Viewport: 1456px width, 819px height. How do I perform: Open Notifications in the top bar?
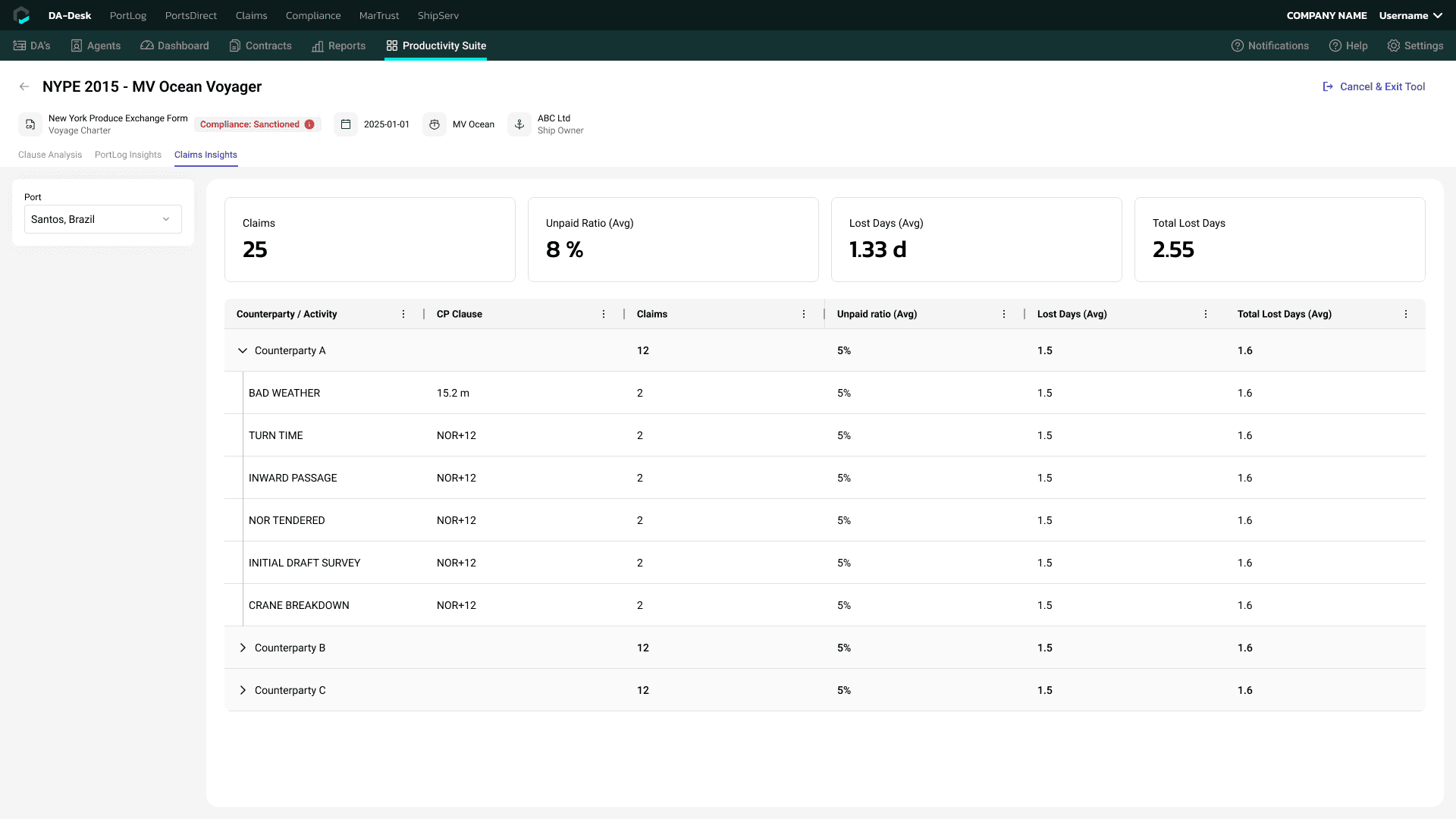pyautogui.click(x=1270, y=45)
